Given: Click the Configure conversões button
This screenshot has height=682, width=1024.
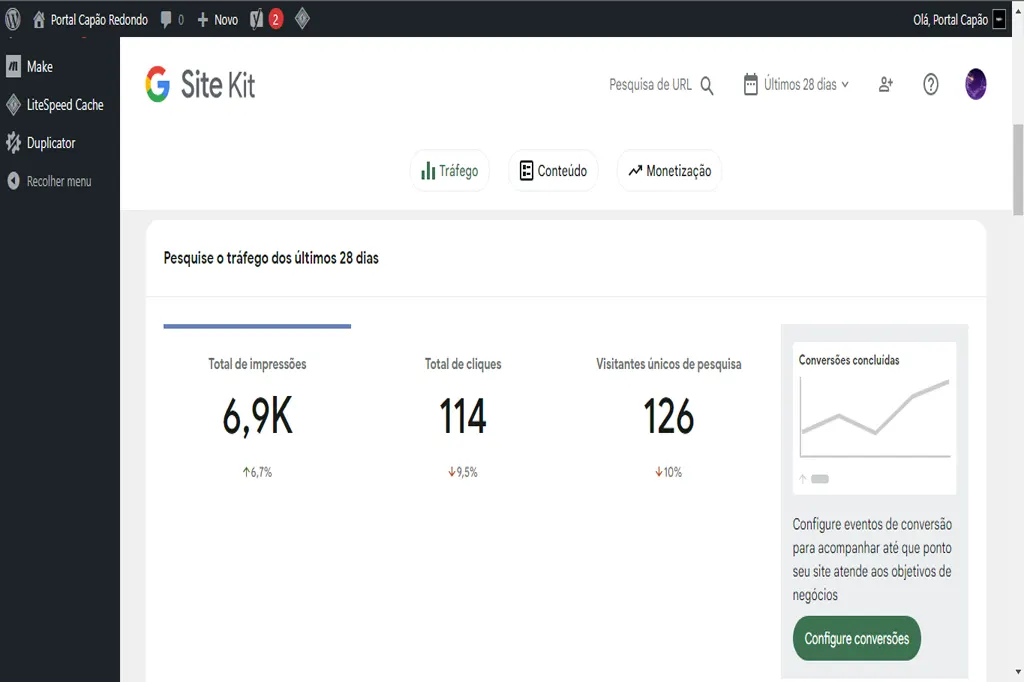Looking at the screenshot, I should 856,638.
